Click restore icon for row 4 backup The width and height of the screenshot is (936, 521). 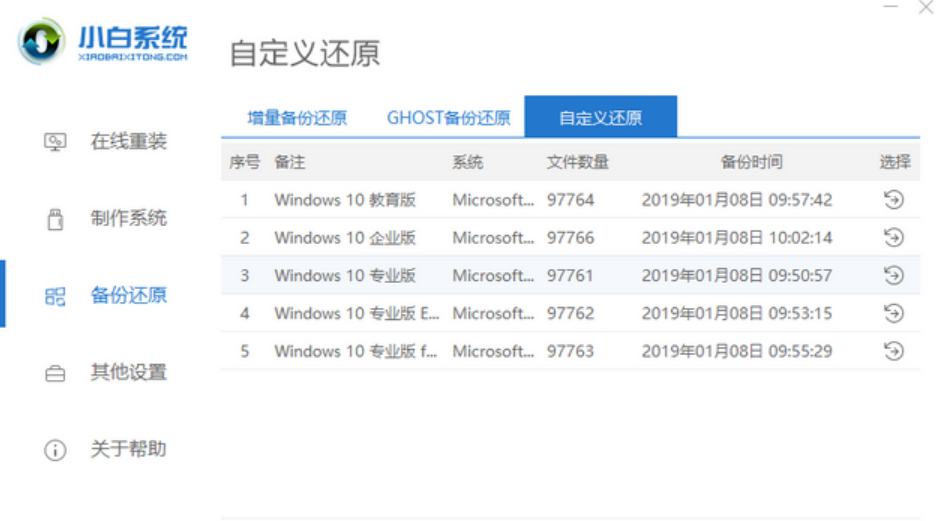click(894, 314)
